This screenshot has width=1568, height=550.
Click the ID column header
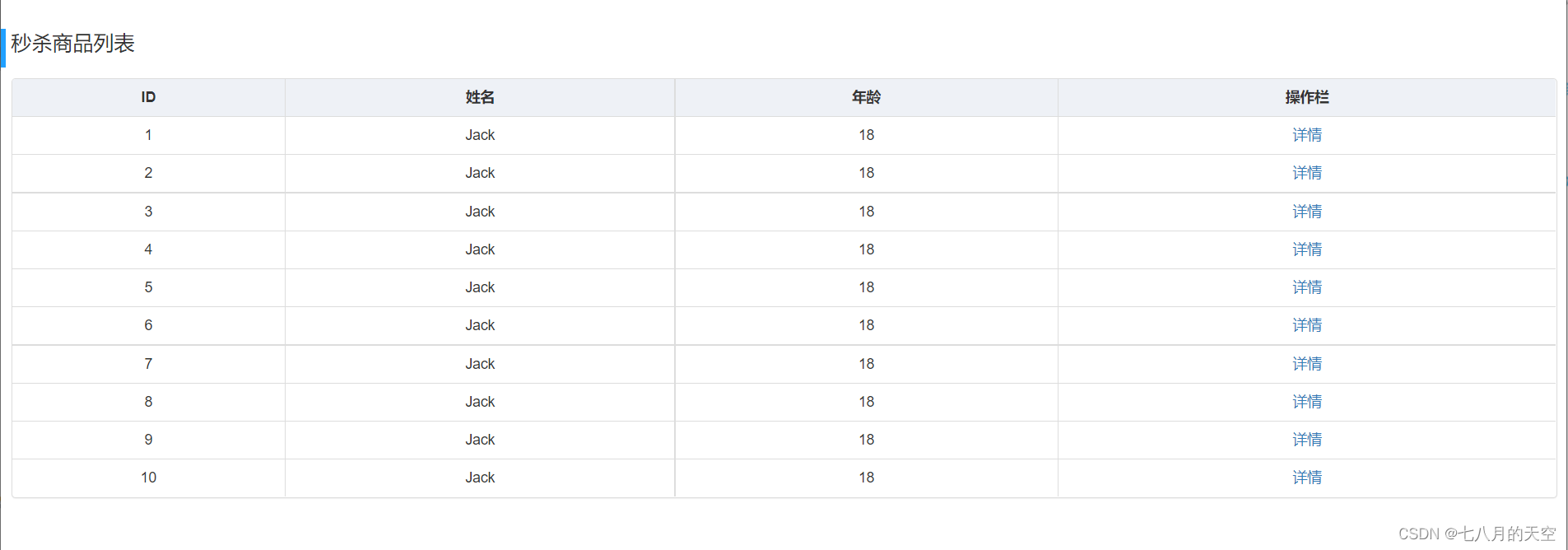pos(148,97)
